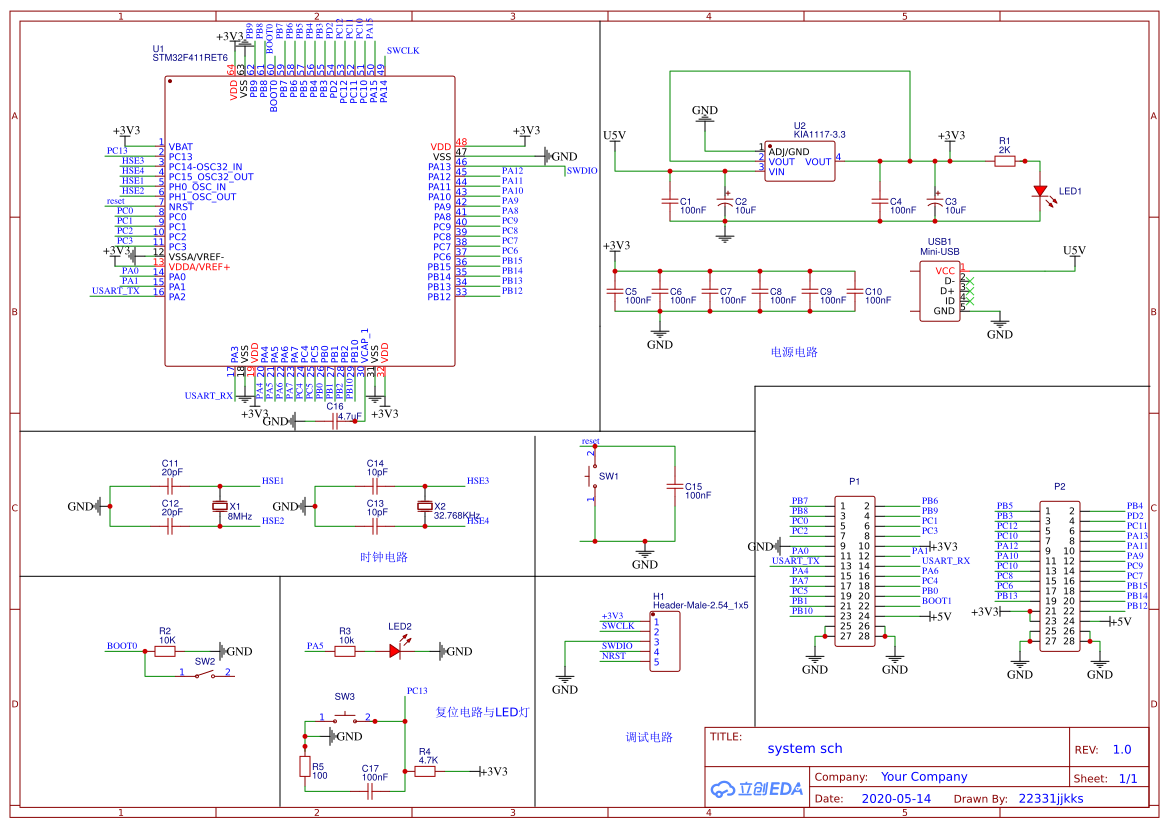
Task: Click the '时钟电路' section label
Action: coord(383,557)
